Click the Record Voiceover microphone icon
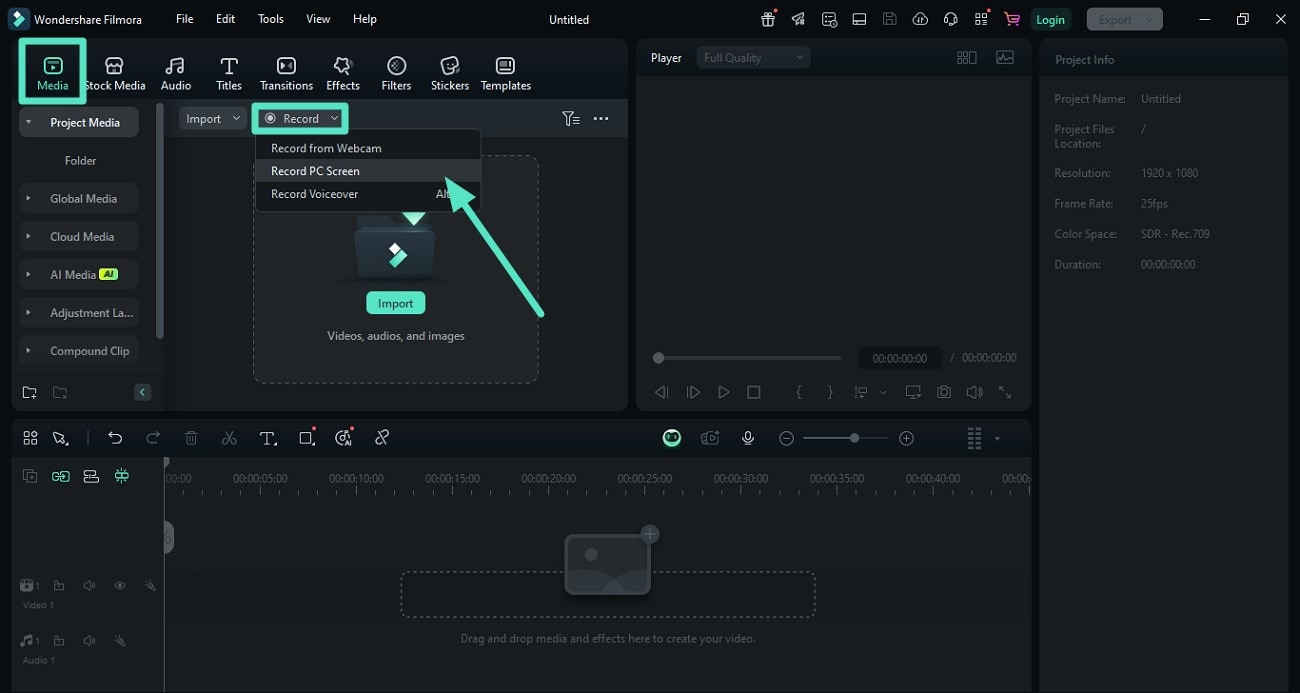 [x=748, y=438]
